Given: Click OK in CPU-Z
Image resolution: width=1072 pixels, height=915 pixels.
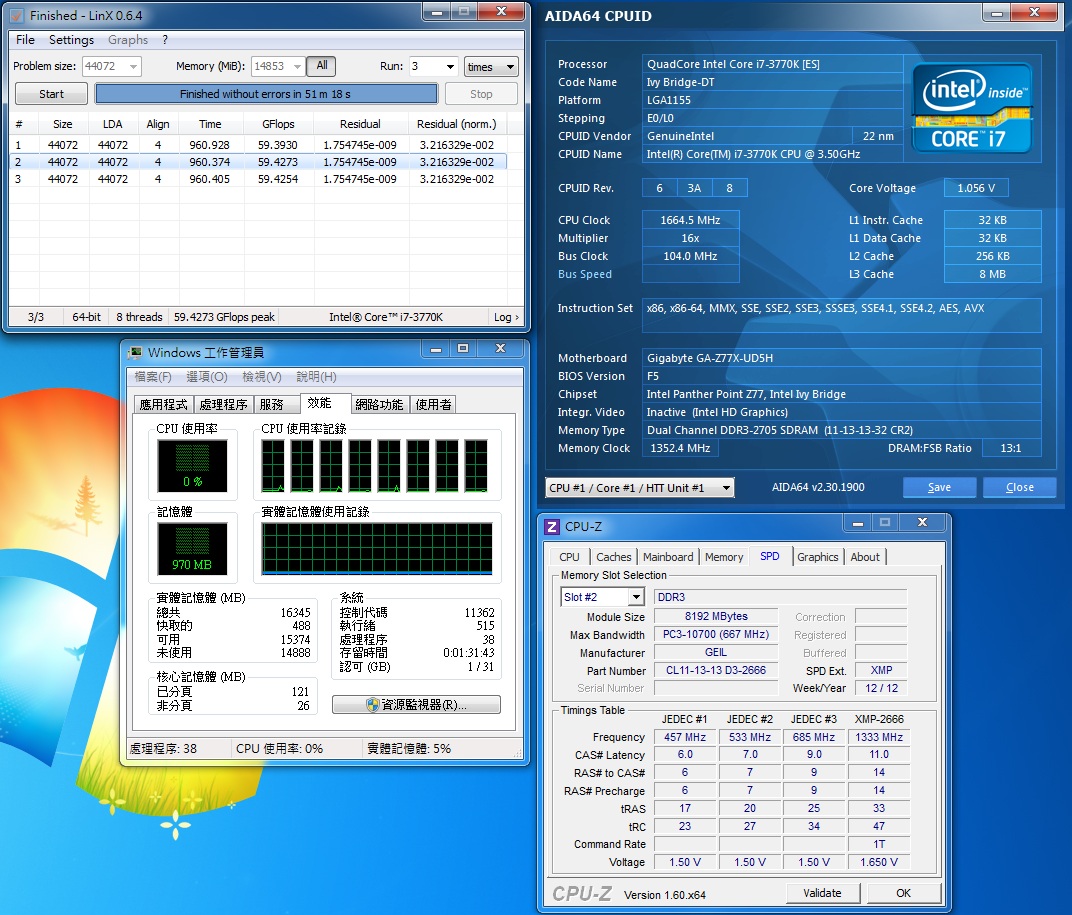Looking at the screenshot, I should tap(903, 893).
